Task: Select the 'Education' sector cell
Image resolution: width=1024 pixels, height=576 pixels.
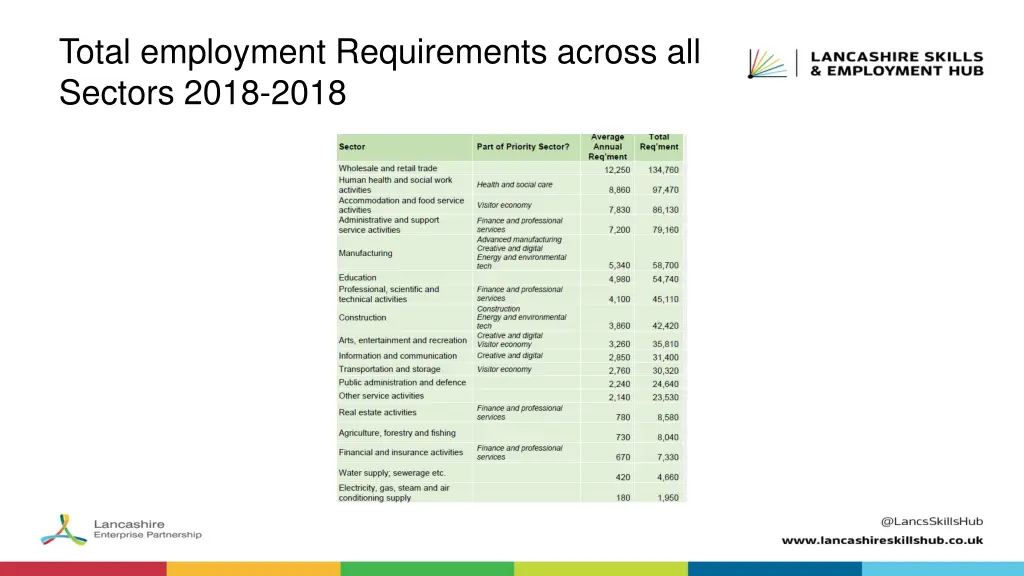Action: [357, 278]
